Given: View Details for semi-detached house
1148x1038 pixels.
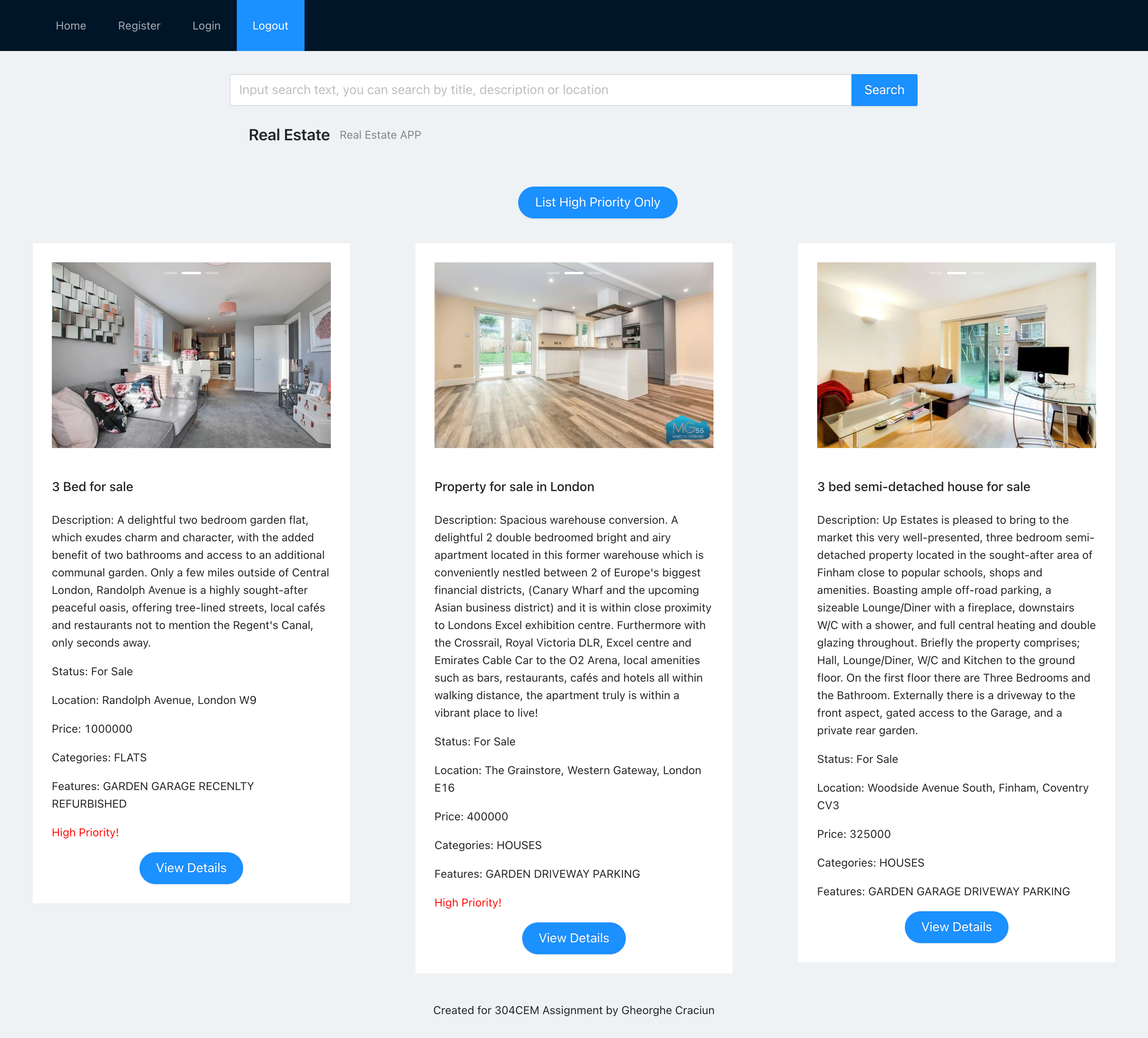Looking at the screenshot, I should (x=957, y=927).
